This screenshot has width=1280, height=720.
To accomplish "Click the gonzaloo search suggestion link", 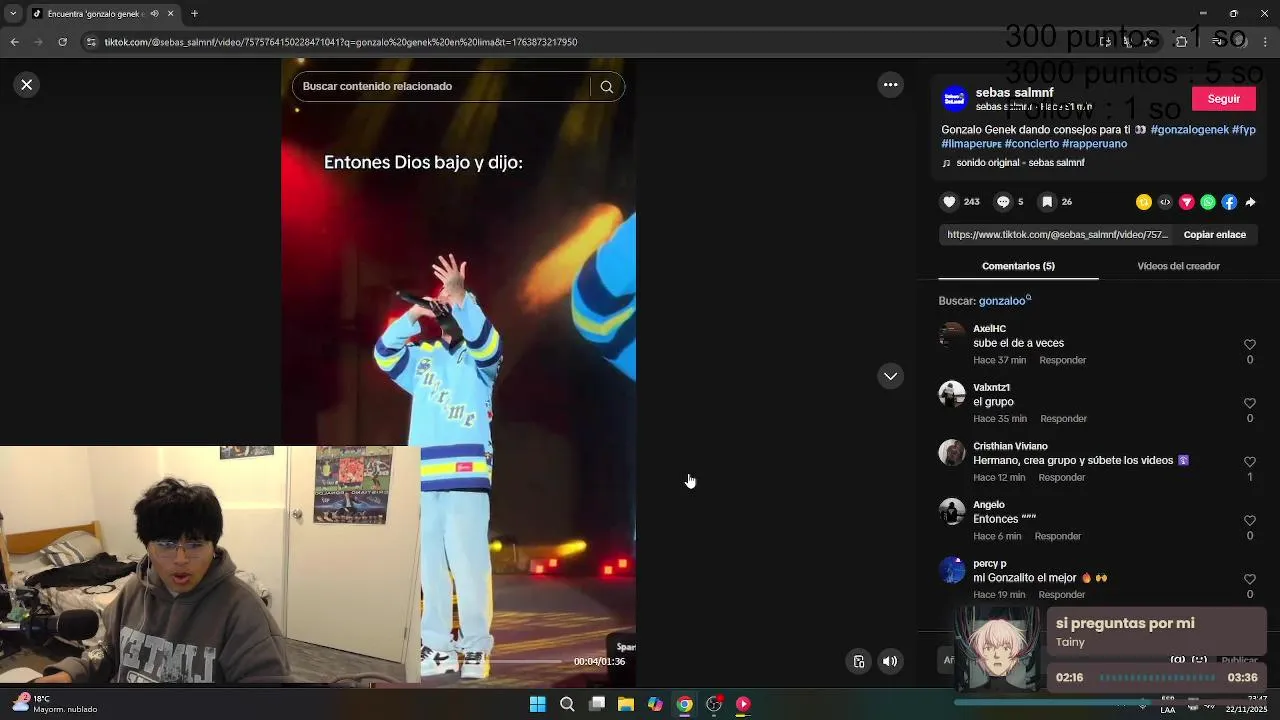I will click(x=1004, y=301).
